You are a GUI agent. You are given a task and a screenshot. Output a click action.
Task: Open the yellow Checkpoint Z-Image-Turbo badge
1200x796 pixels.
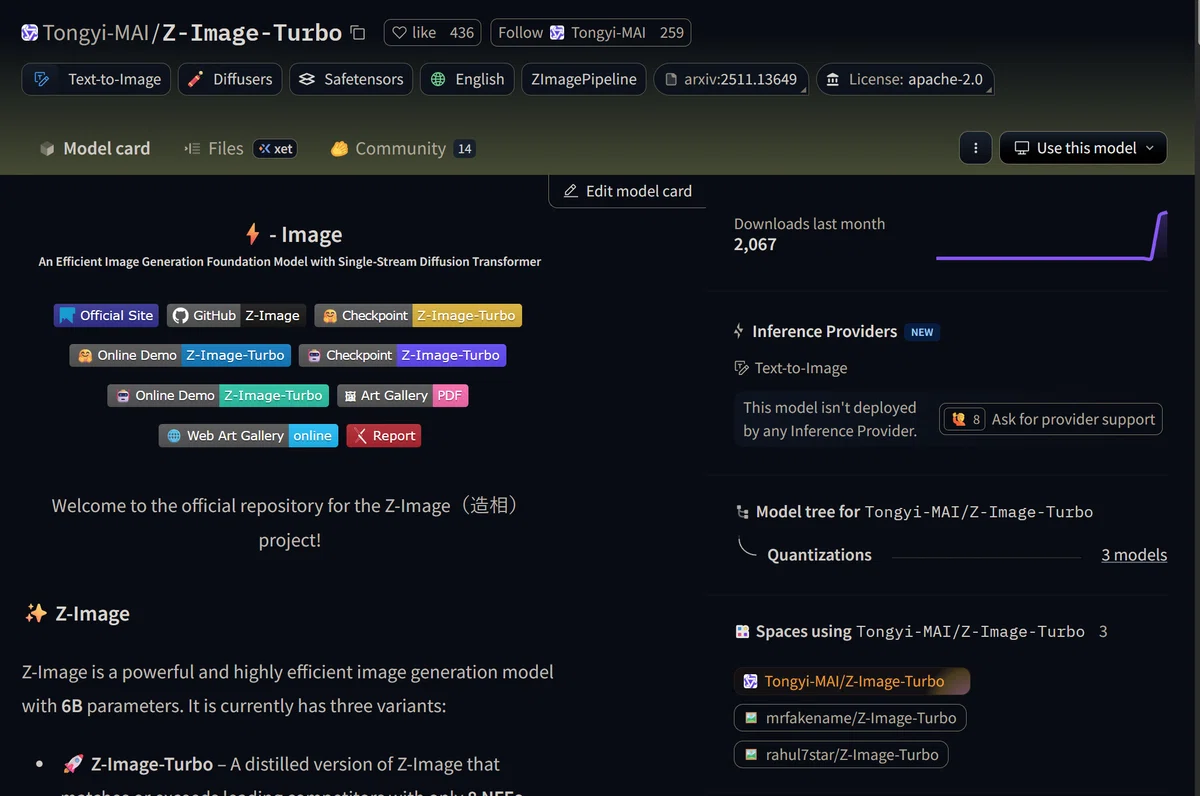tap(418, 315)
